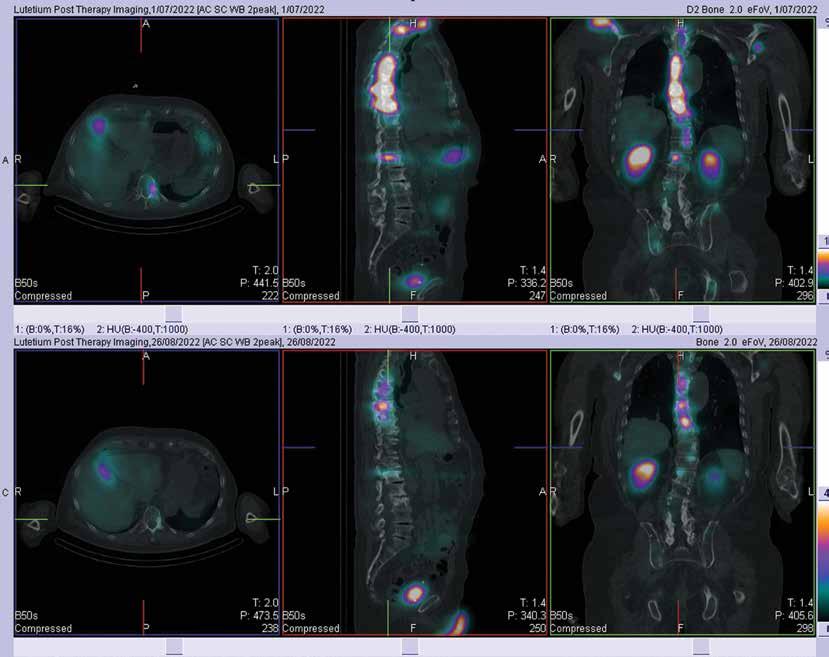Click 'T: 2.0' thickness value in the 1/07/2022 axial view
Screen dimensions: 829x657
[265, 271]
